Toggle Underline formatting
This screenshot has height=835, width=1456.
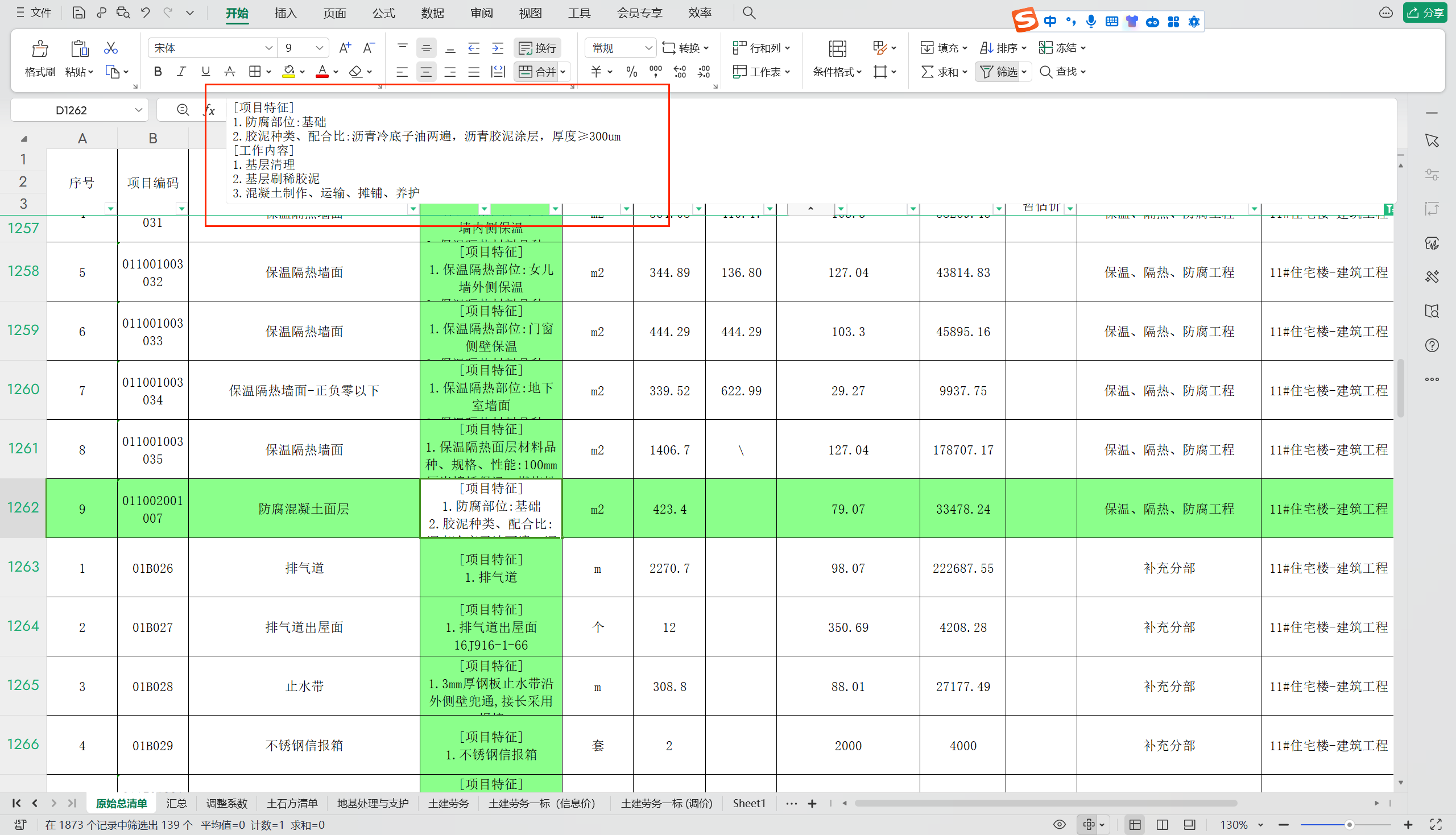(x=205, y=72)
